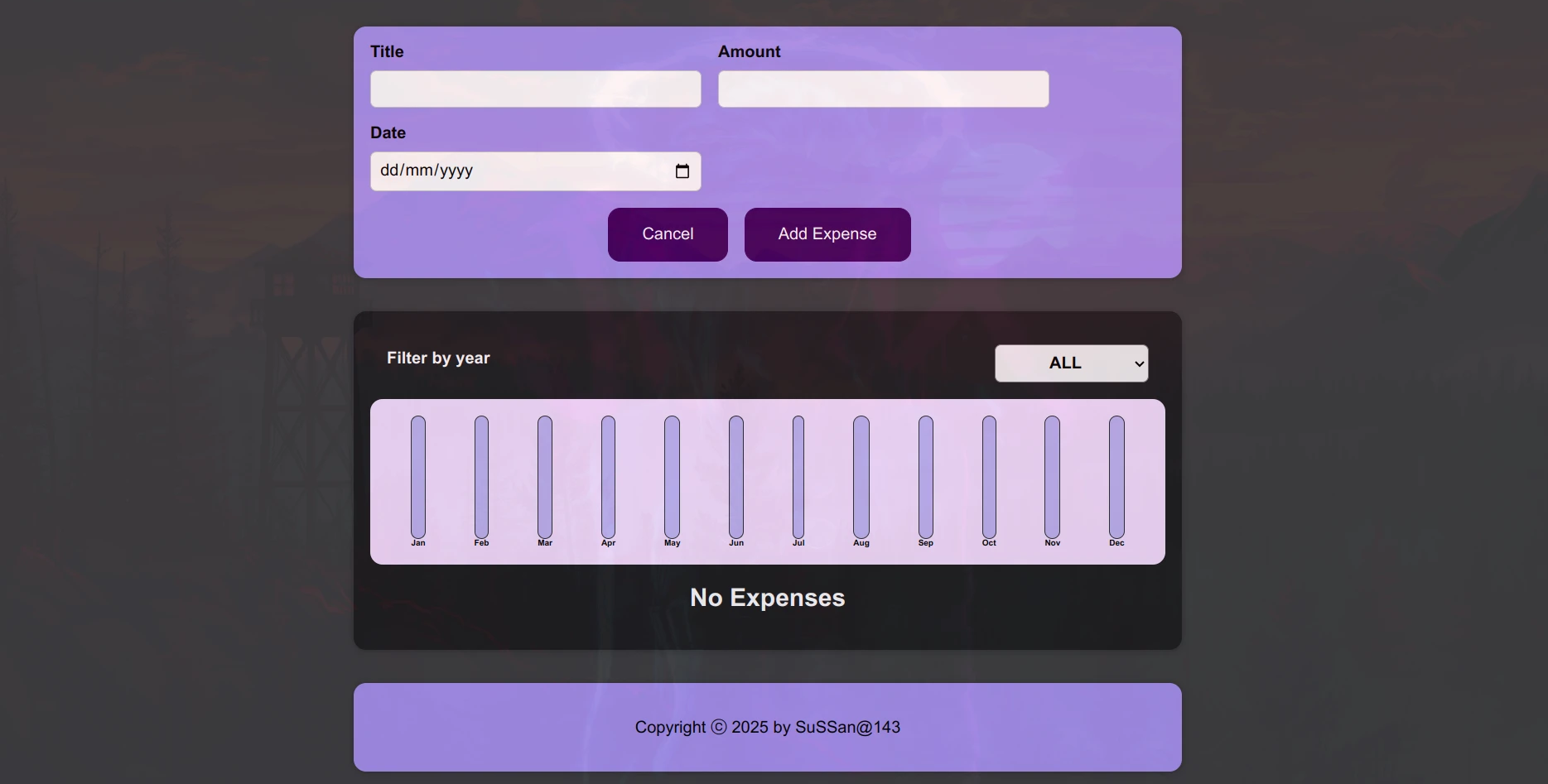
Task: Click the Apr chart bar
Action: (608, 477)
